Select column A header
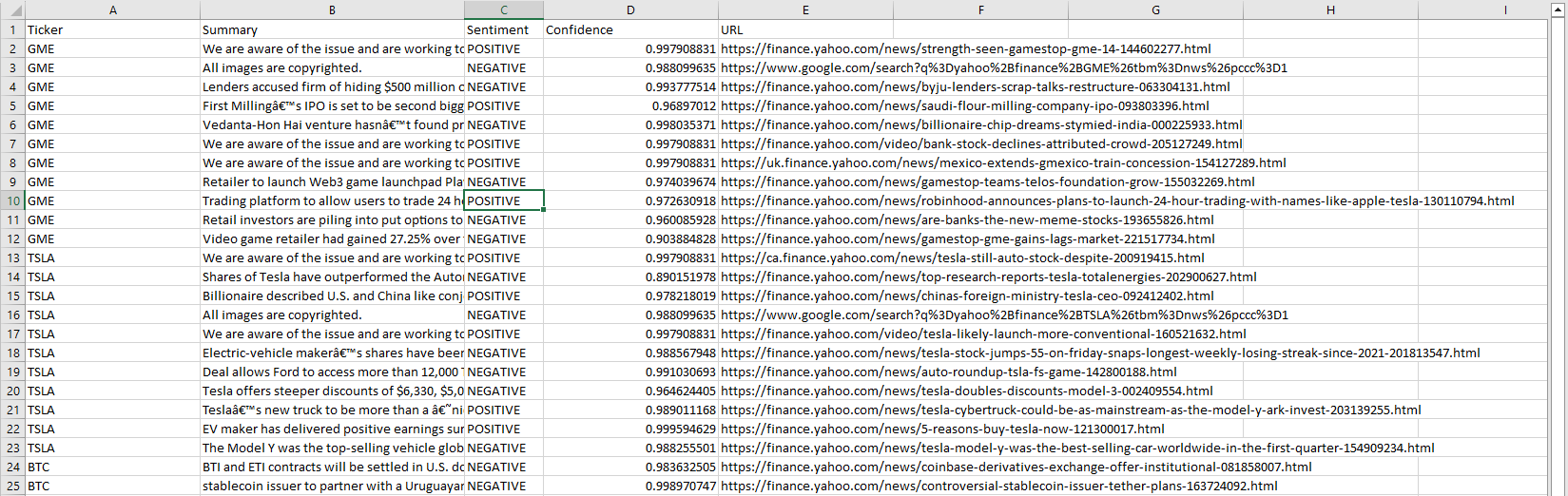Image resolution: width=1568 pixels, height=496 pixels. click(113, 10)
